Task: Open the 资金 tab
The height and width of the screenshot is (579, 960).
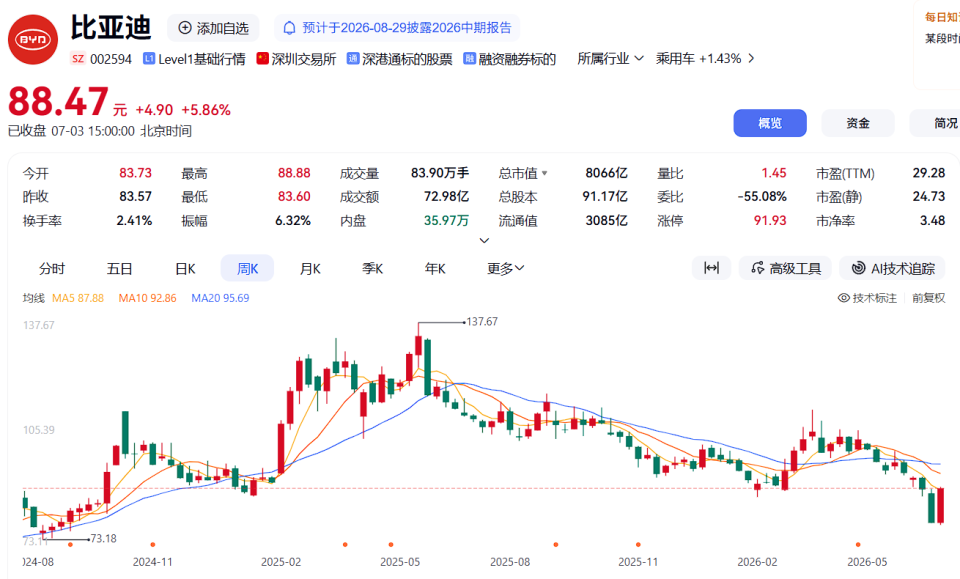Action: (x=858, y=123)
